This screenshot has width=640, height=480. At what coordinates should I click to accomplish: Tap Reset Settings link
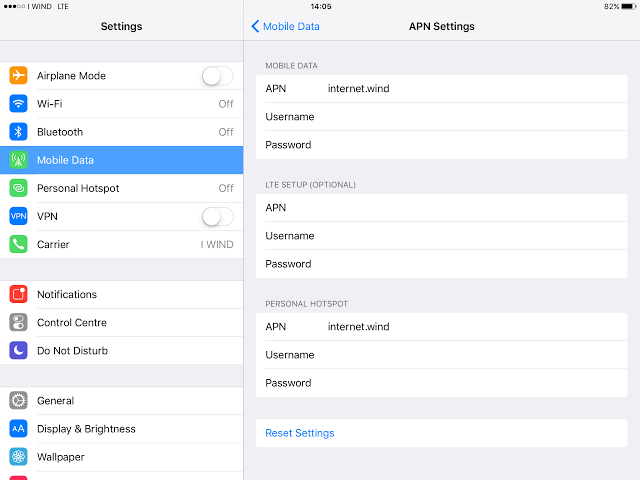point(300,433)
